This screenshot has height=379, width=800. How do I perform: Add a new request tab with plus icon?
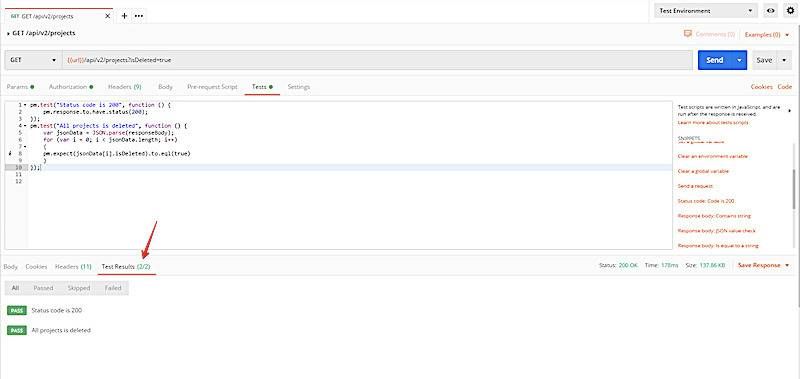[124, 16]
